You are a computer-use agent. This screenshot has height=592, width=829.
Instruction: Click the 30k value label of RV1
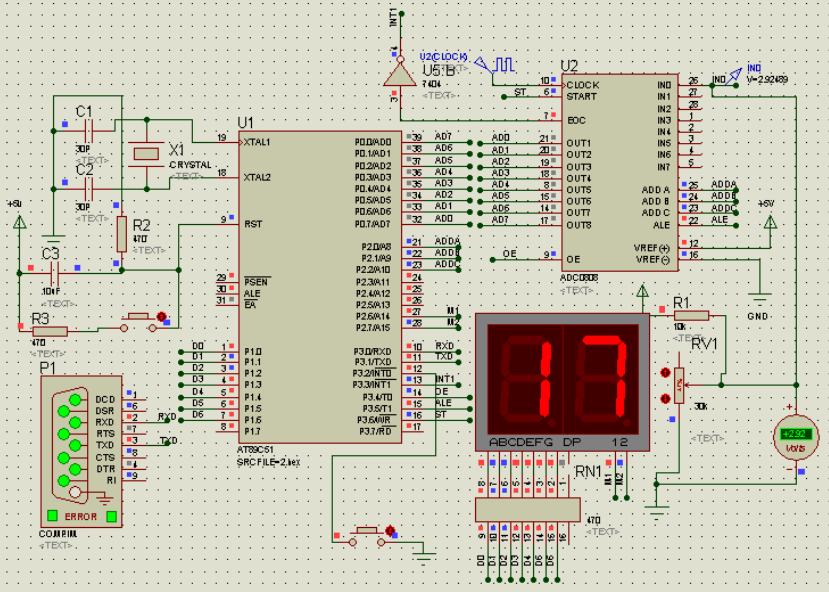click(x=701, y=406)
